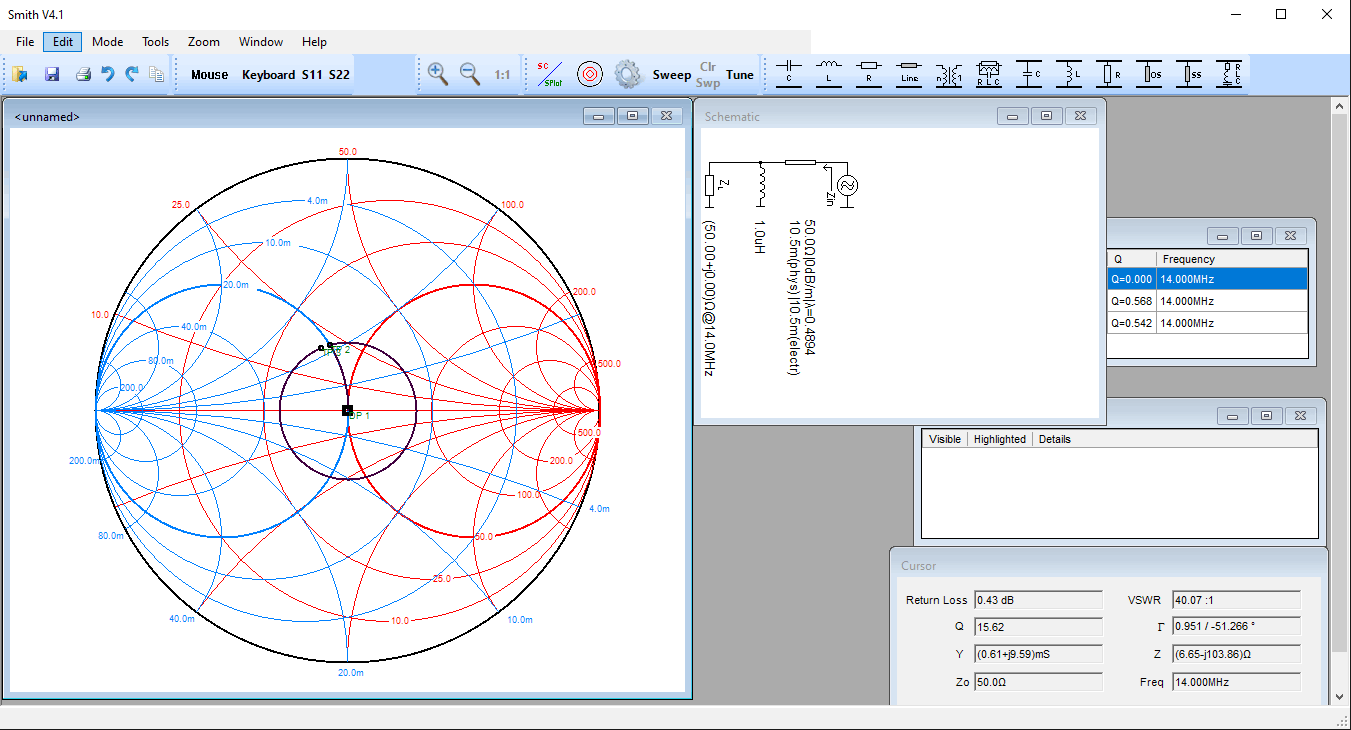Insert a shunt capacitor element
The width and height of the screenshot is (1351, 730).
coord(1029,74)
